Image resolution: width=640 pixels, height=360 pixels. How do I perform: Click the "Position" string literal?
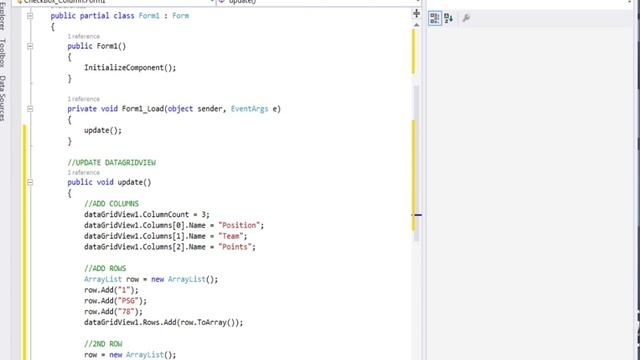239,225
